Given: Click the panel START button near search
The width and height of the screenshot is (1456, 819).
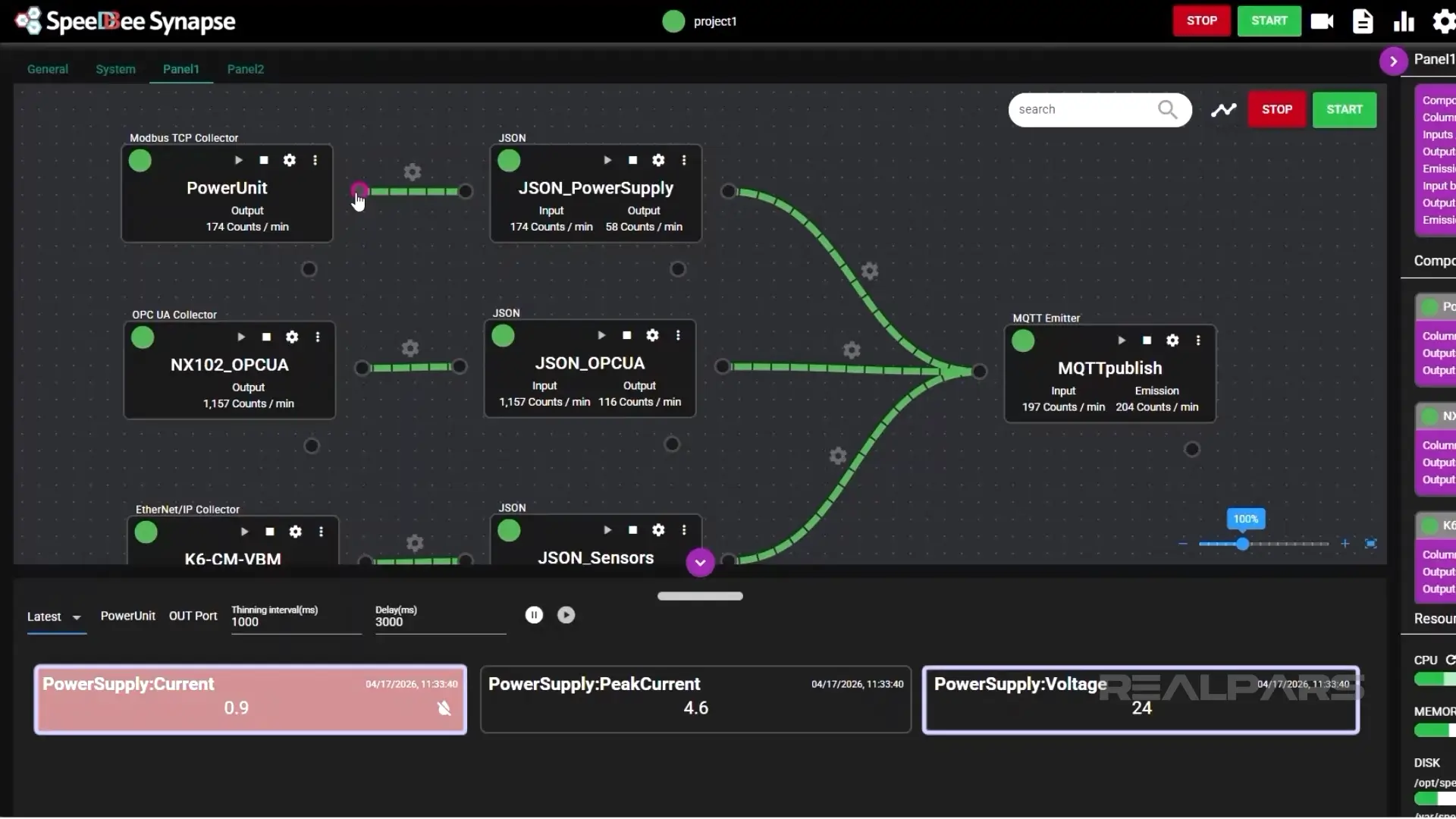Looking at the screenshot, I should 1345,110.
